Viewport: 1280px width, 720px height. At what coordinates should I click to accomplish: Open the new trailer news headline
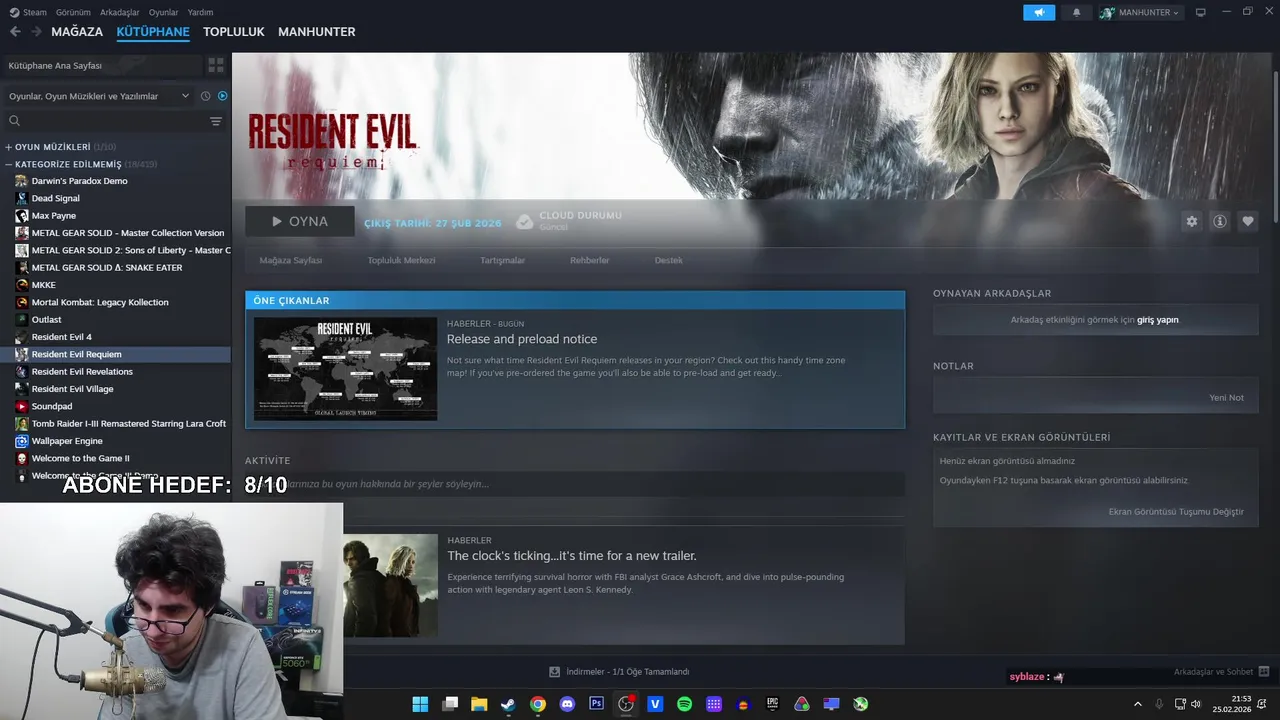572,556
